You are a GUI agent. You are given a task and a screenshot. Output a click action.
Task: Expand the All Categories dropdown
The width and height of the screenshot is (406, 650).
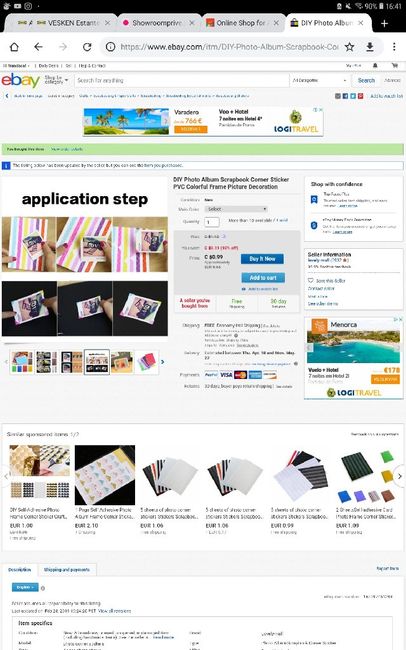point(319,80)
